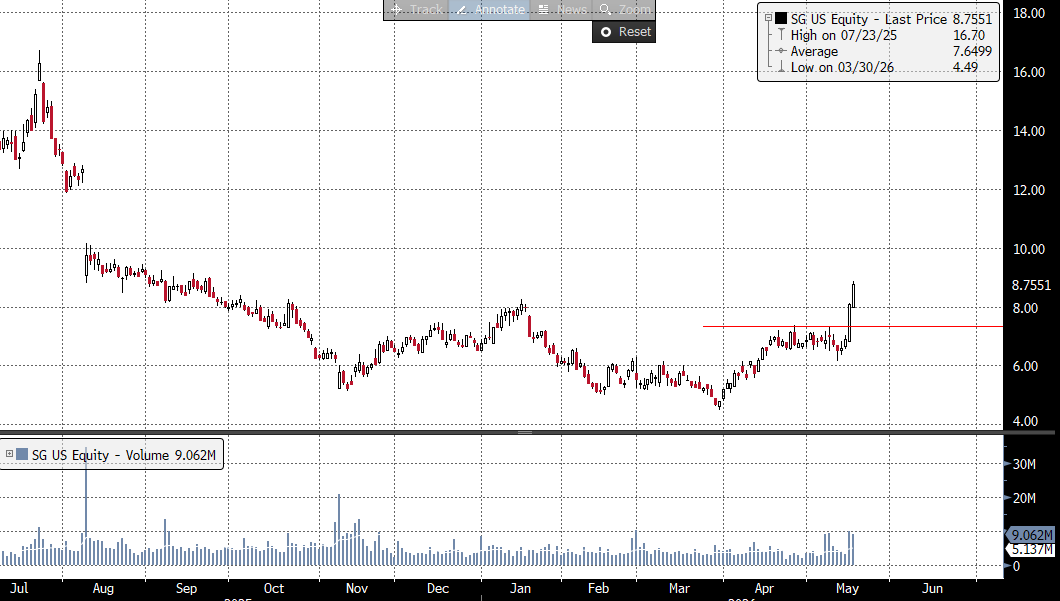Click the pane divider between price and volume
1060x601 pixels.
tap(525, 432)
